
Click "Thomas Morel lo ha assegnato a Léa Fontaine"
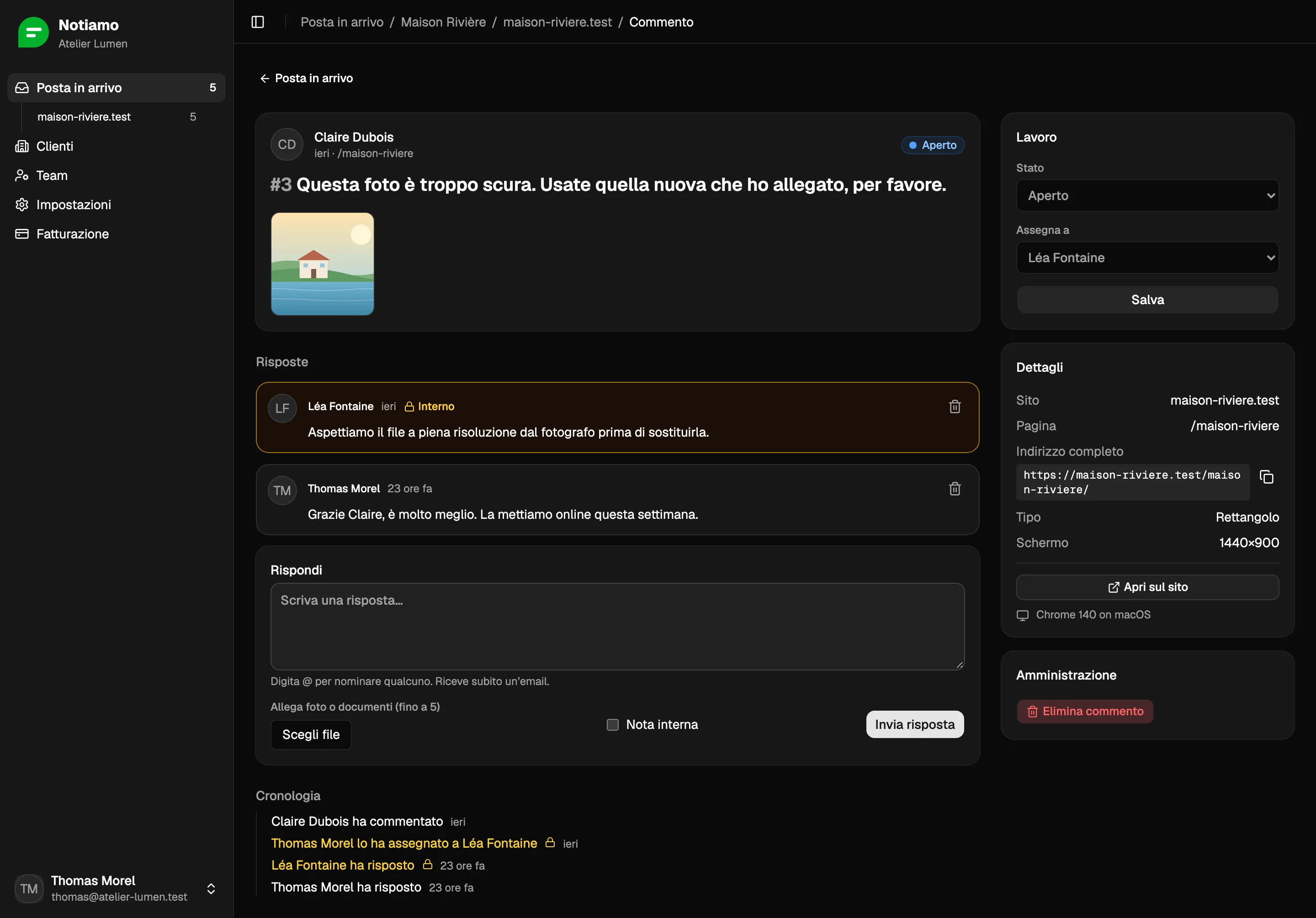pos(404,843)
